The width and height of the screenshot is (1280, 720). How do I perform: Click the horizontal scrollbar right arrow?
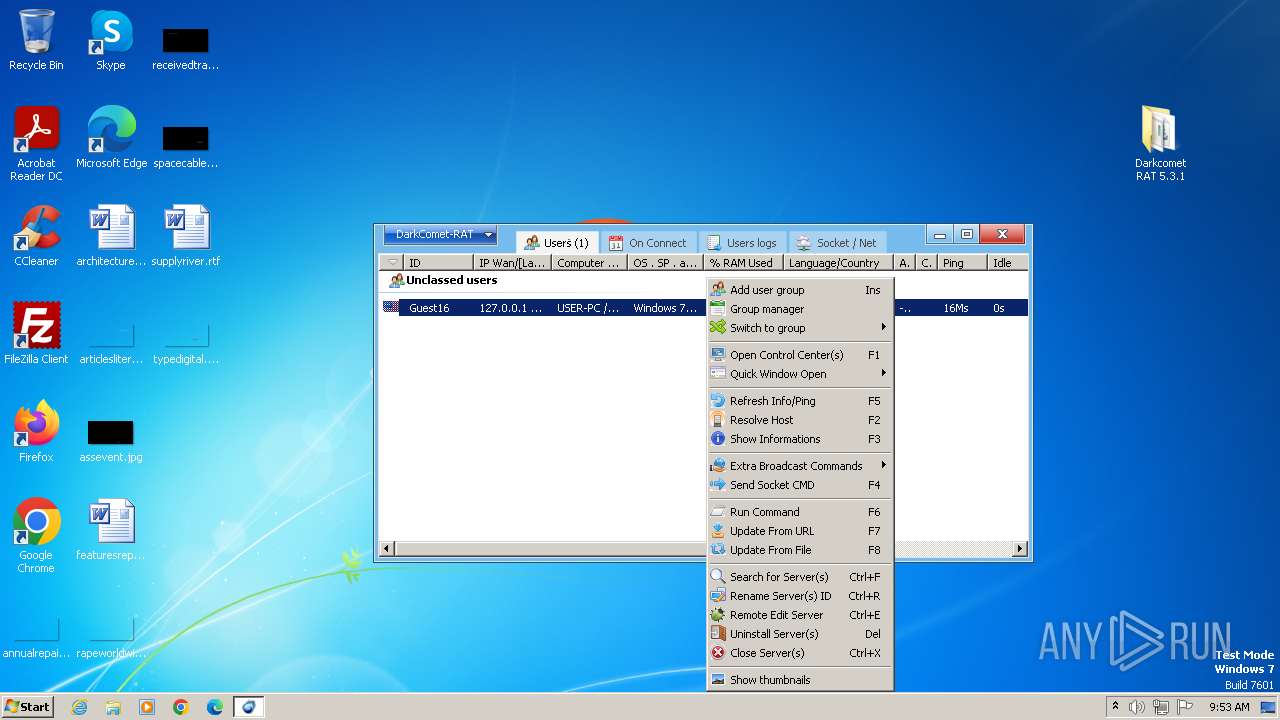[1020, 548]
